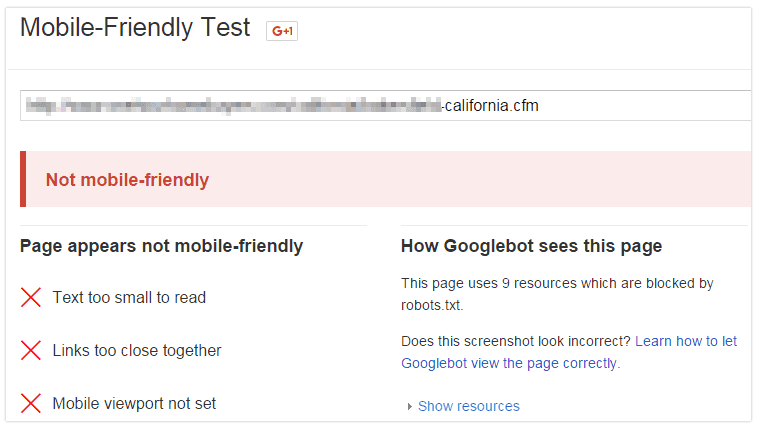This screenshot has height=428, width=758.
Task: Click Does this screenshot look incorrect text
Action: click(x=516, y=341)
